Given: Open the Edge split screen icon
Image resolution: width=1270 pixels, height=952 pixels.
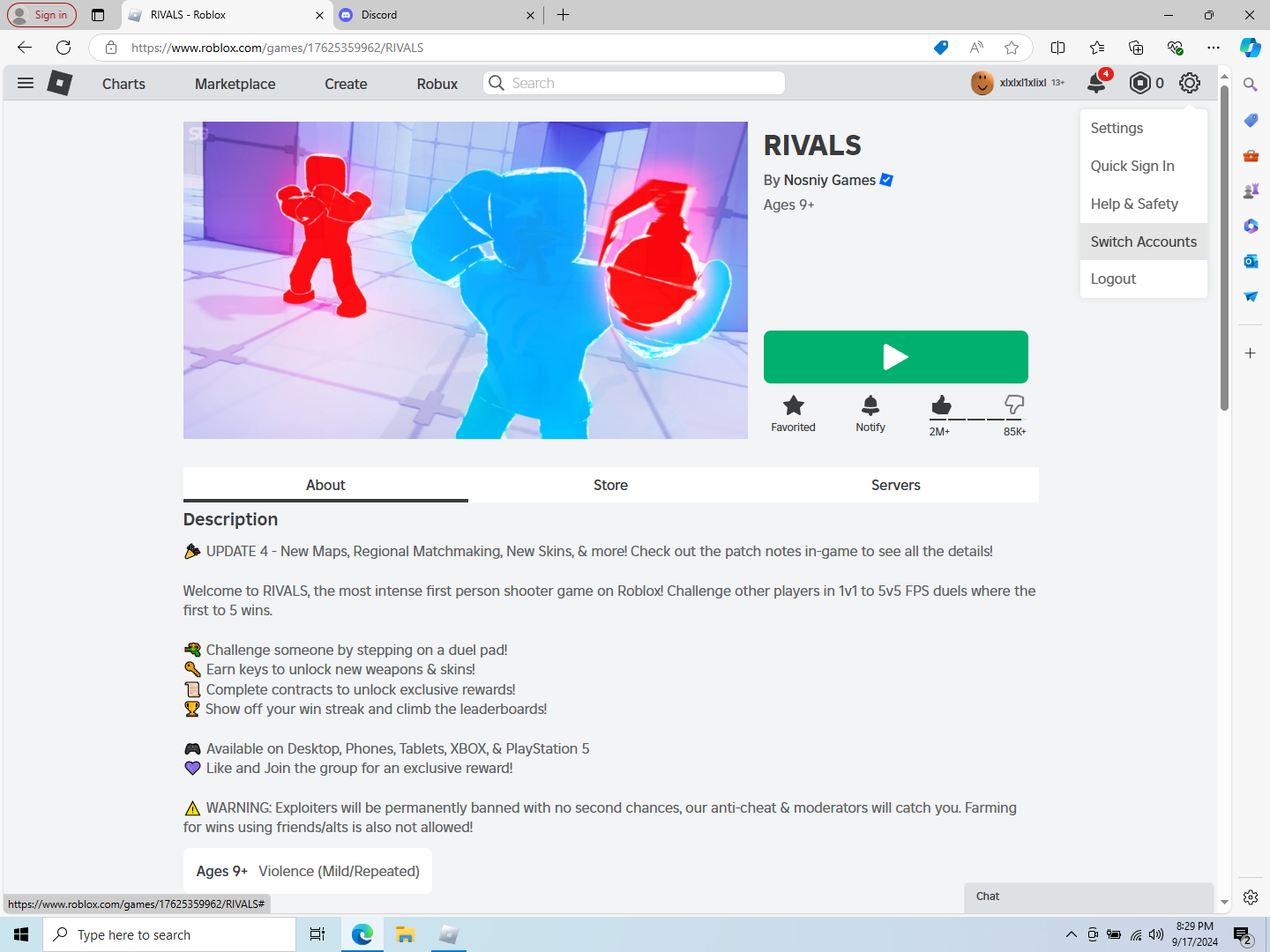Looking at the screenshot, I should (x=1058, y=48).
